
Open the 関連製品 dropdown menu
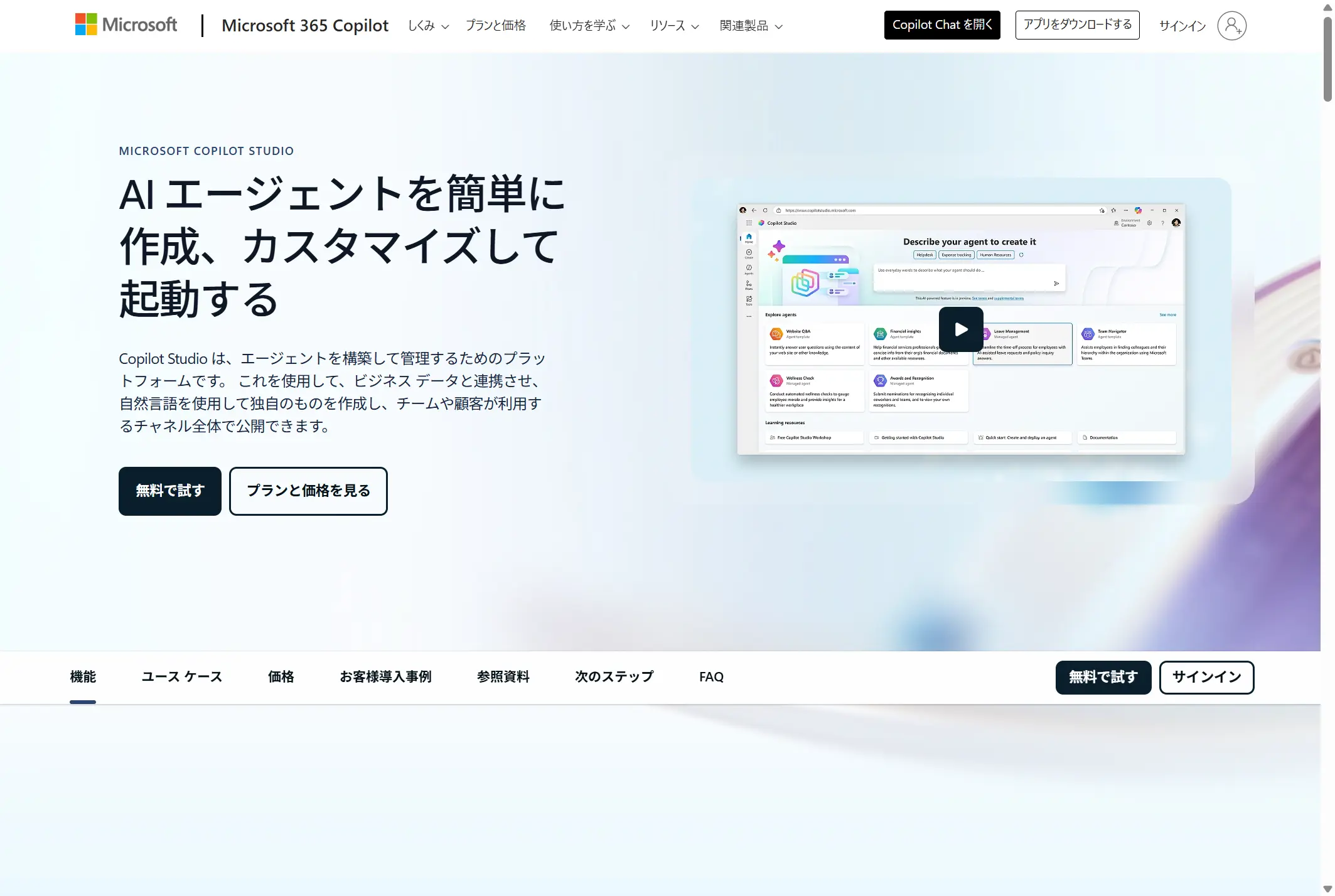[x=751, y=26]
